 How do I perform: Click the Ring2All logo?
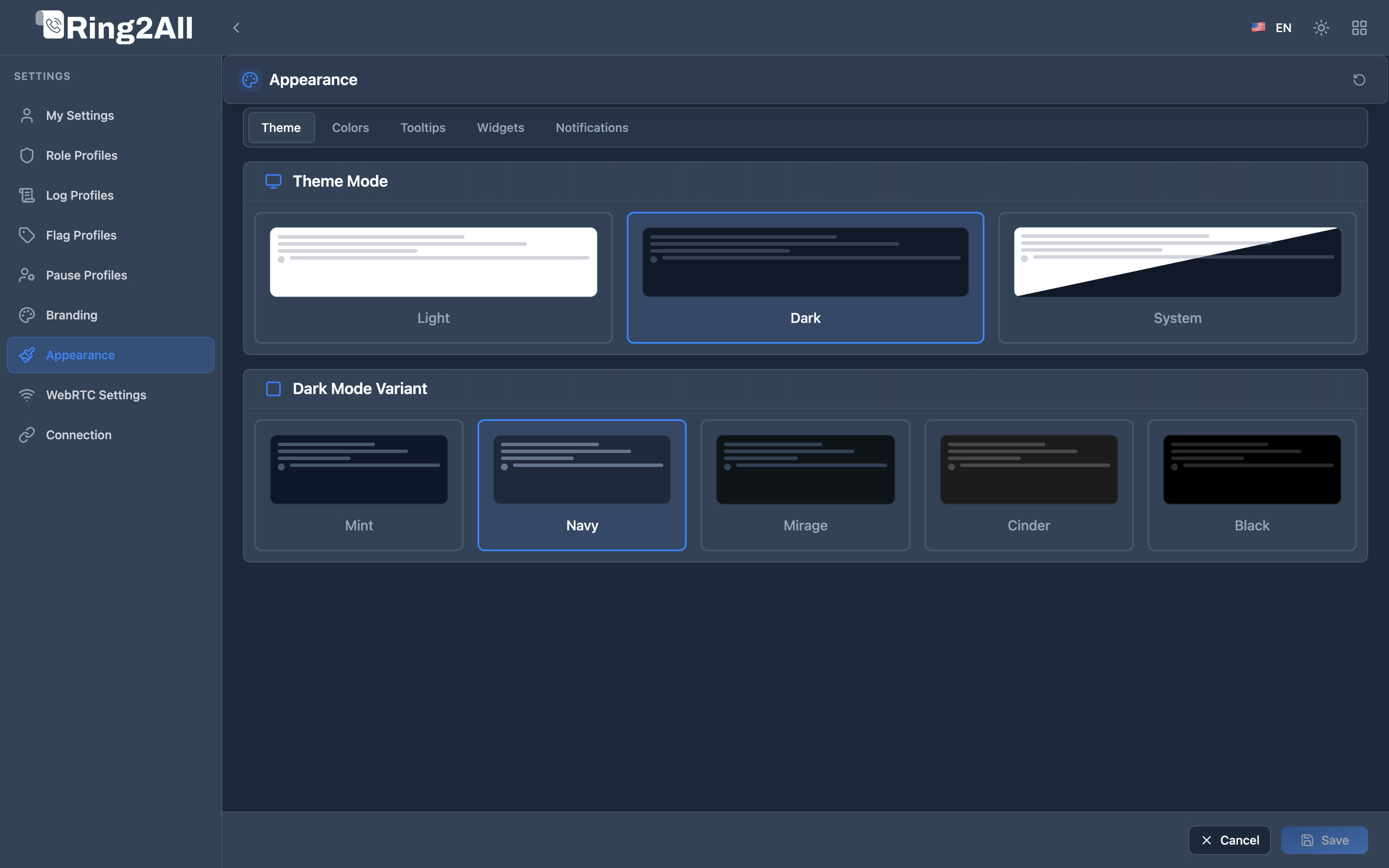114,27
